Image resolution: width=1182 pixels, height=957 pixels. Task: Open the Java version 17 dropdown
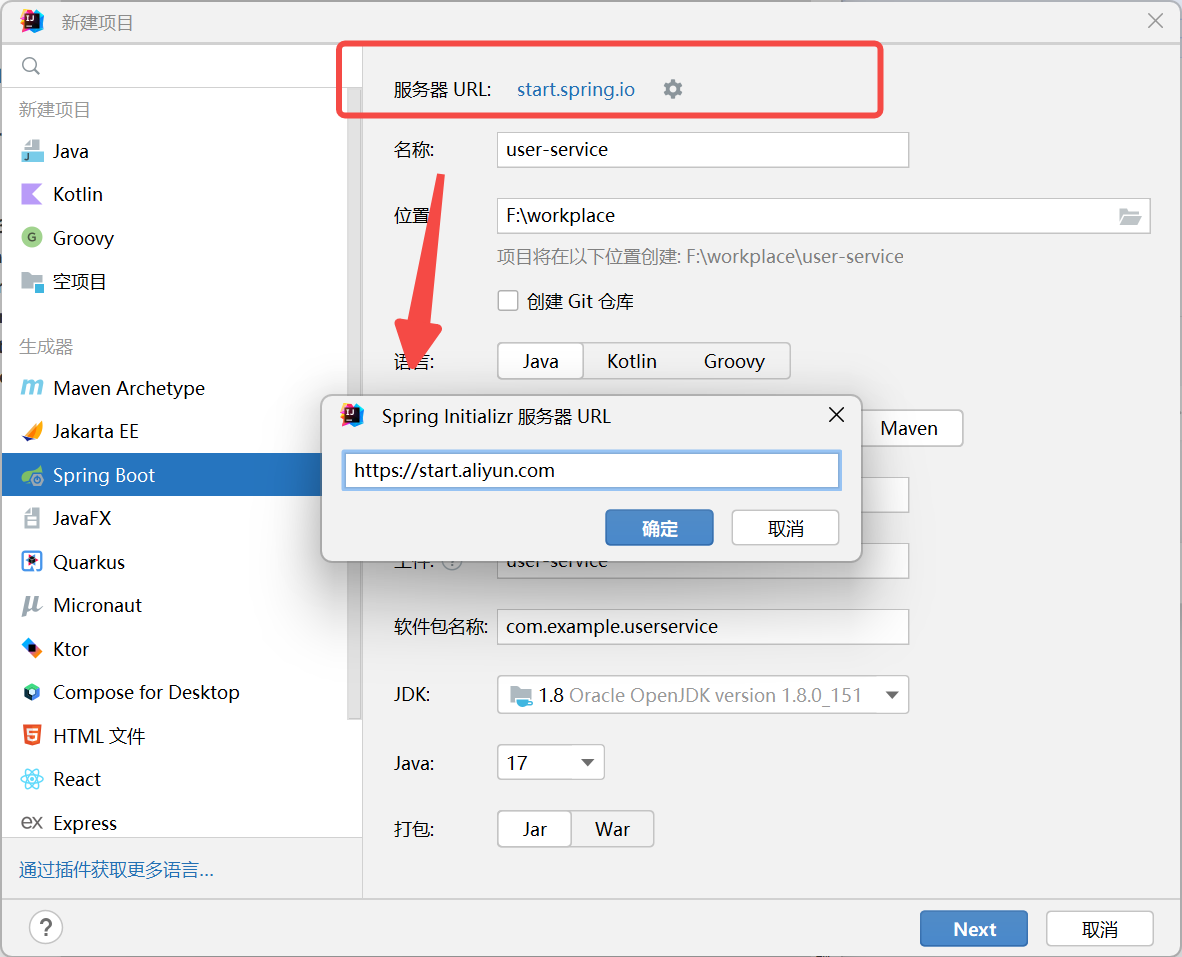pos(550,763)
